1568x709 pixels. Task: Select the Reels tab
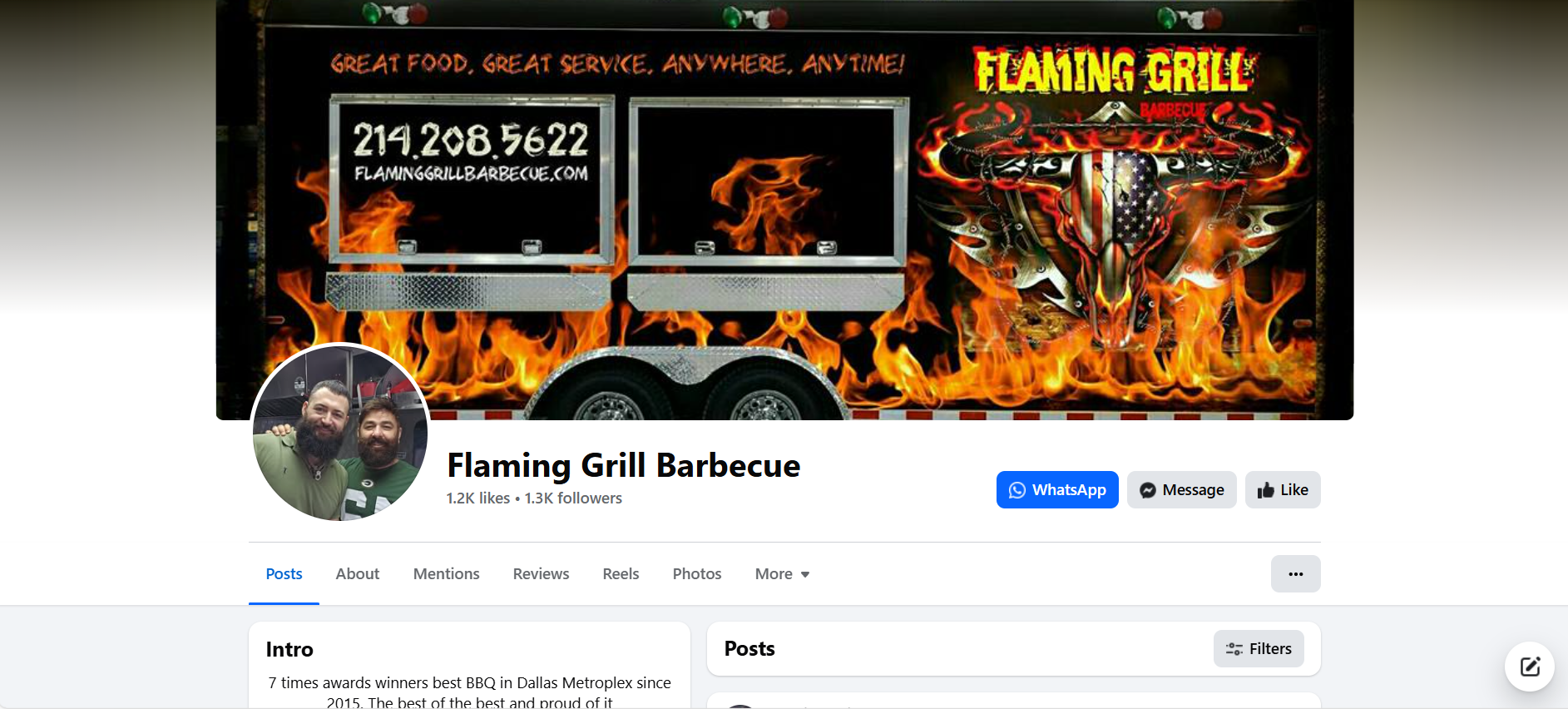pos(621,574)
